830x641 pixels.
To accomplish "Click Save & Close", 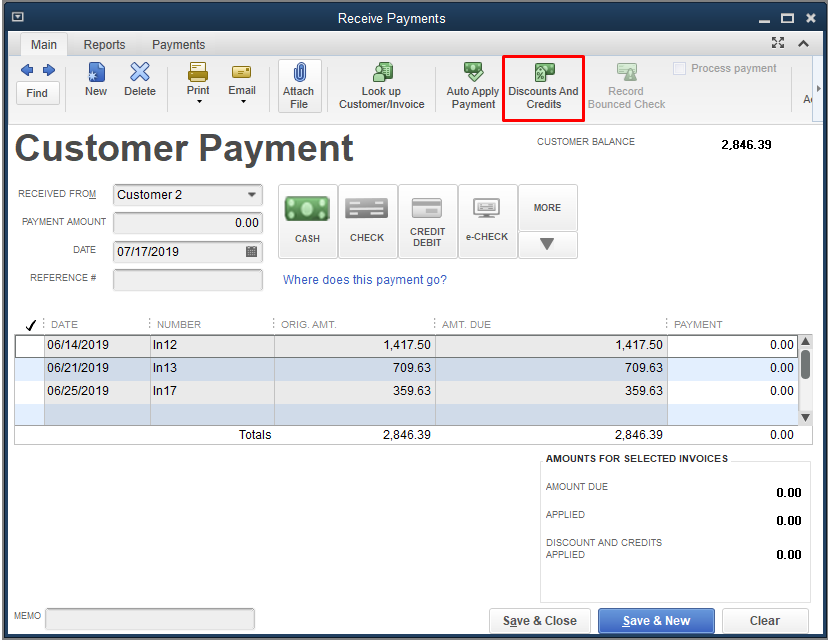I will pyautogui.click(x=539, y=621).
